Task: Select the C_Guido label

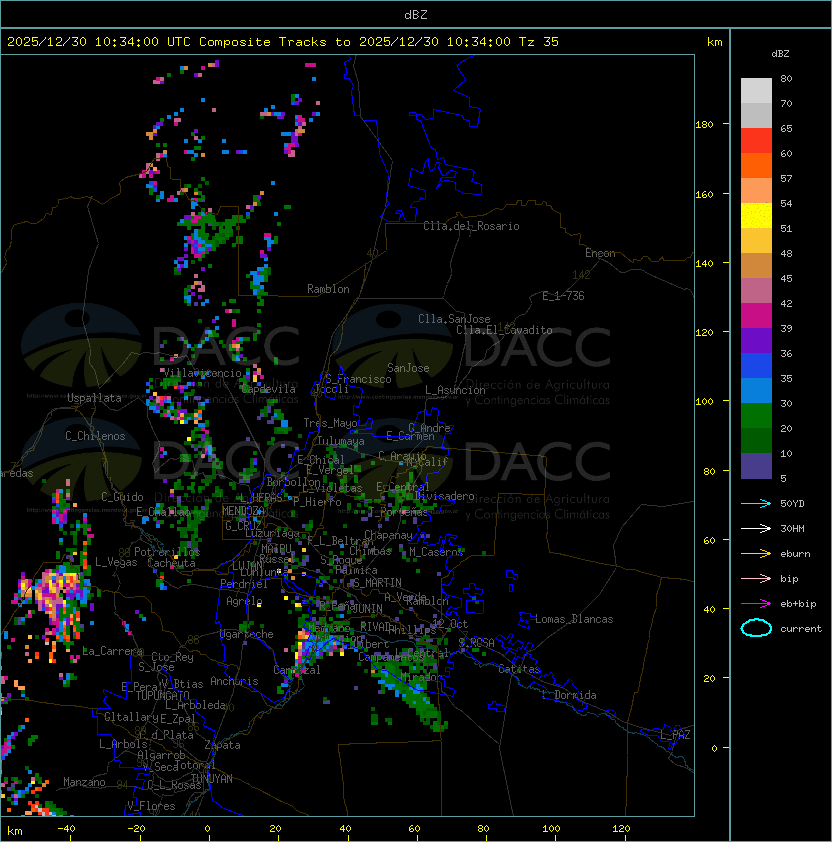Action: pos(122,497)
